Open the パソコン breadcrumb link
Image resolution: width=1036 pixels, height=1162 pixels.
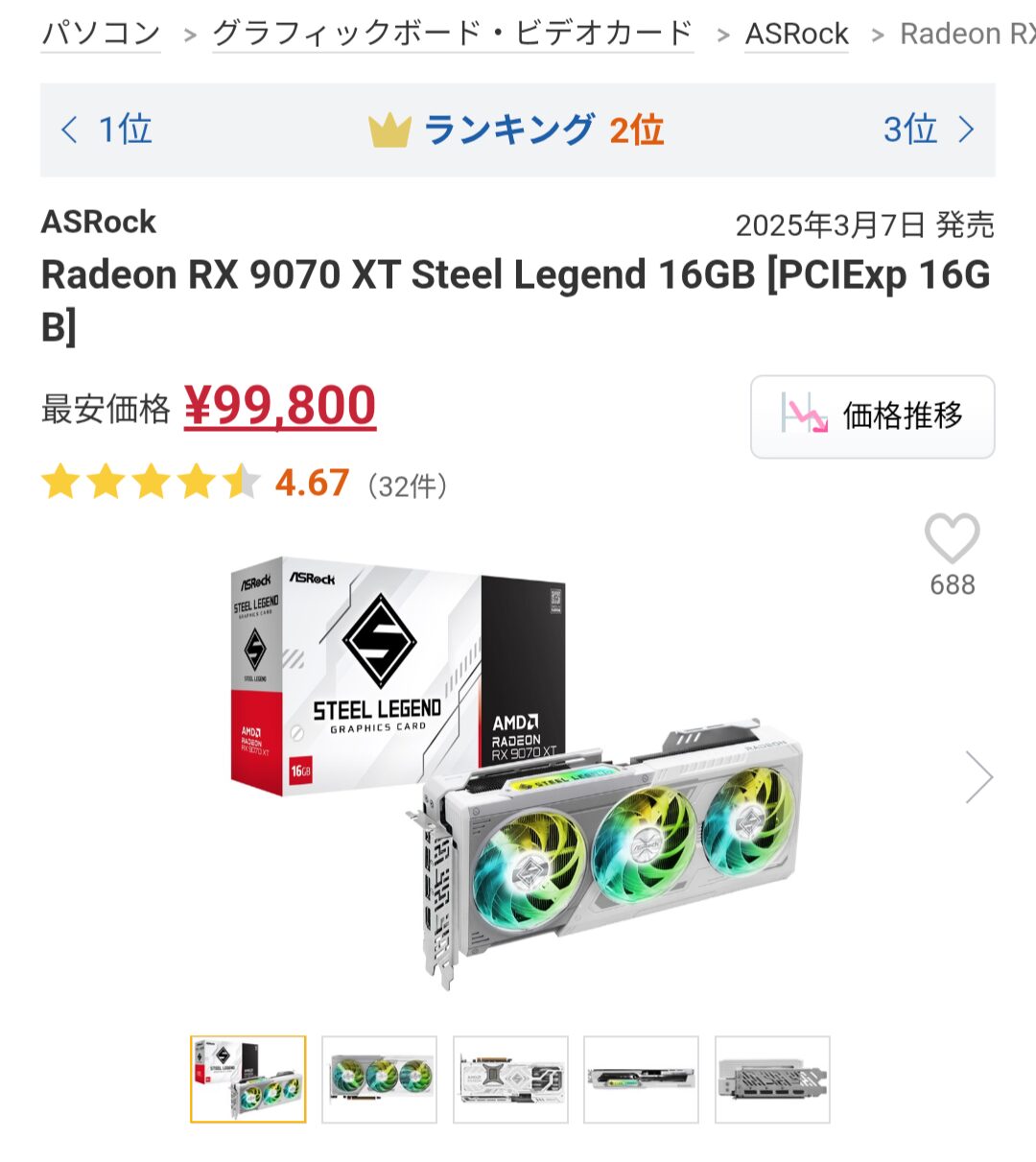101,34
